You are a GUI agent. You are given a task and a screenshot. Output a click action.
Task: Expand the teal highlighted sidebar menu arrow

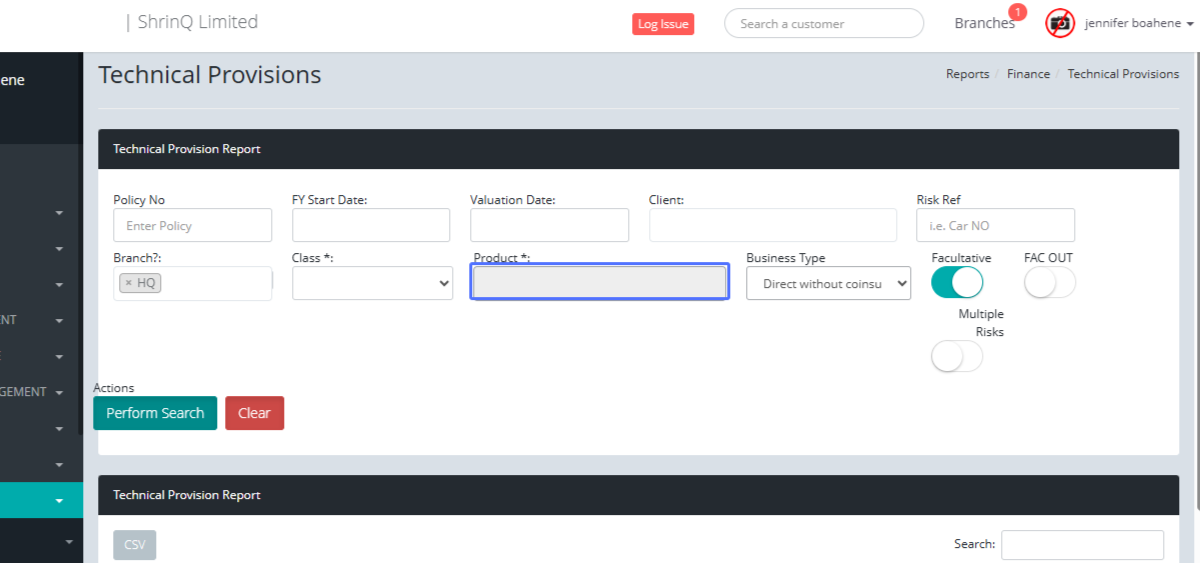coord(59,500)
